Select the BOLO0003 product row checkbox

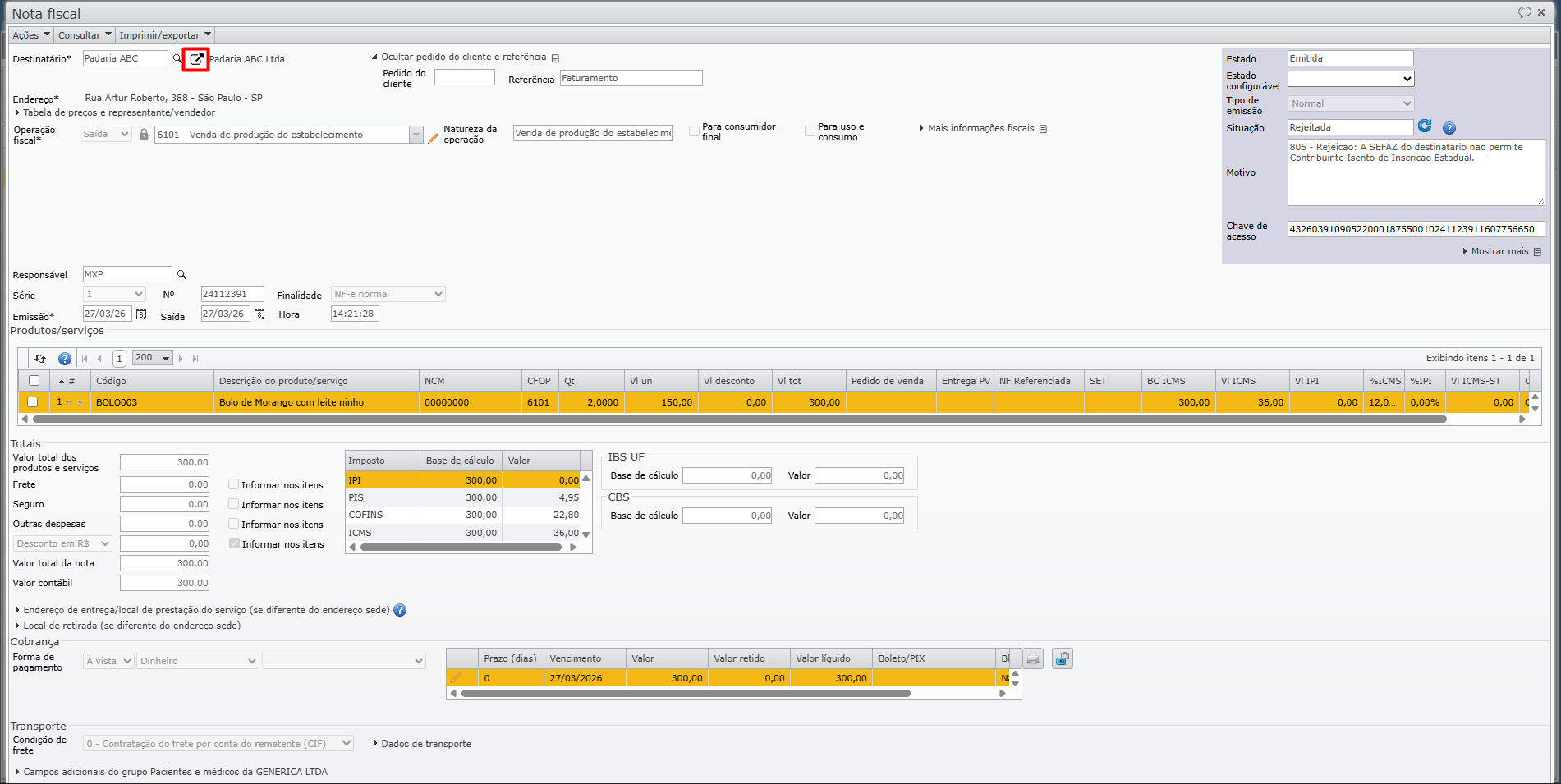33,402
